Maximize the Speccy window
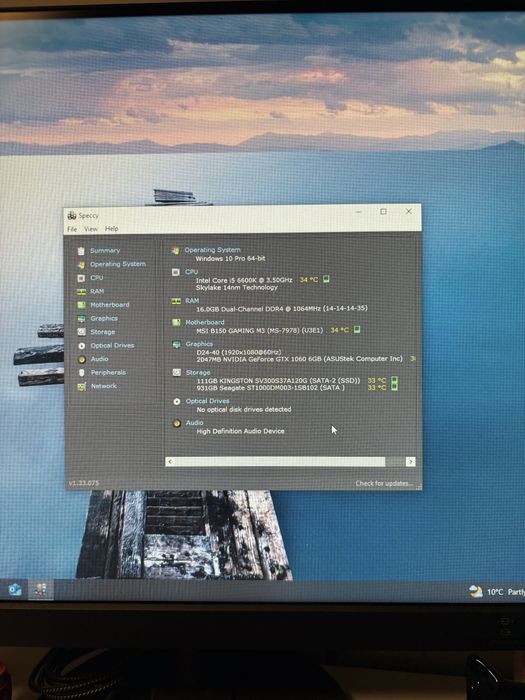Image resolution: width=525 pixels, height=700 pixels. pyautogui.click(x=383, y=212)
